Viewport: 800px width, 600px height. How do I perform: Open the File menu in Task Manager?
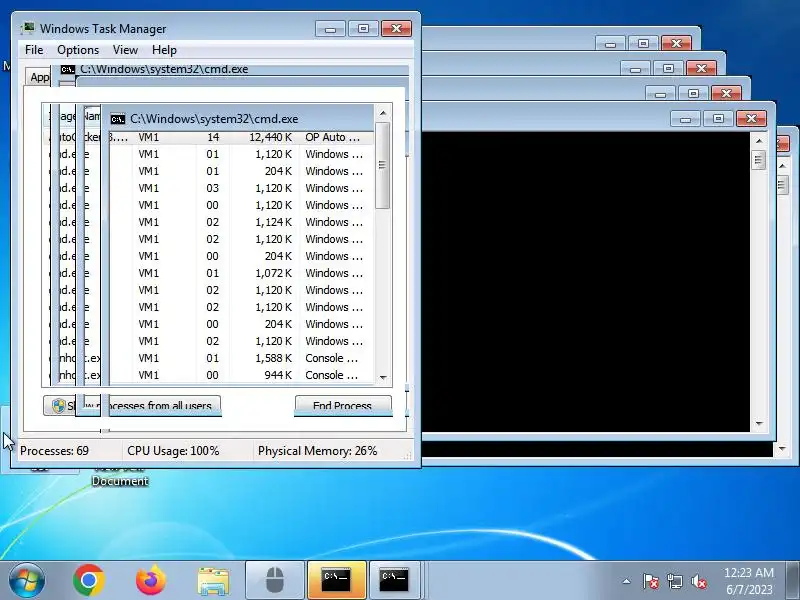(x=34, y=50)
